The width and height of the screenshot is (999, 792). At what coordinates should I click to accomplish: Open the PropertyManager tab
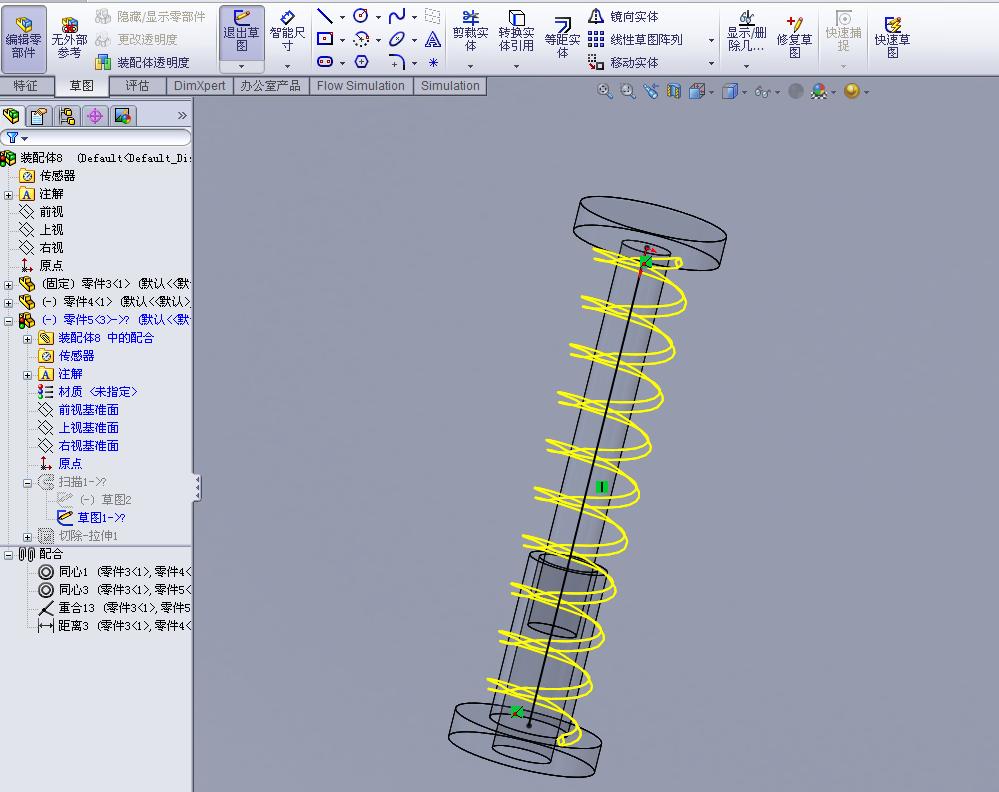pyautogui.click(x=39, y=116)
